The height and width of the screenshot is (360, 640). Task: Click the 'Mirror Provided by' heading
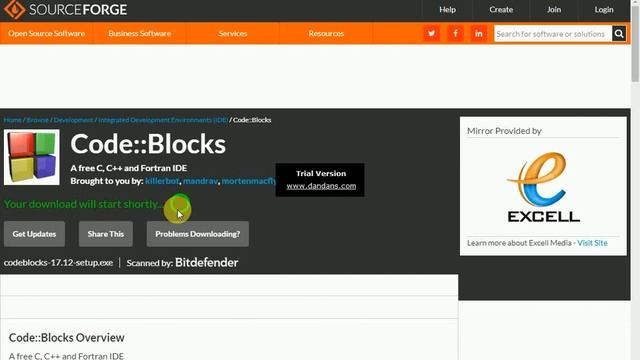[504, 131]
